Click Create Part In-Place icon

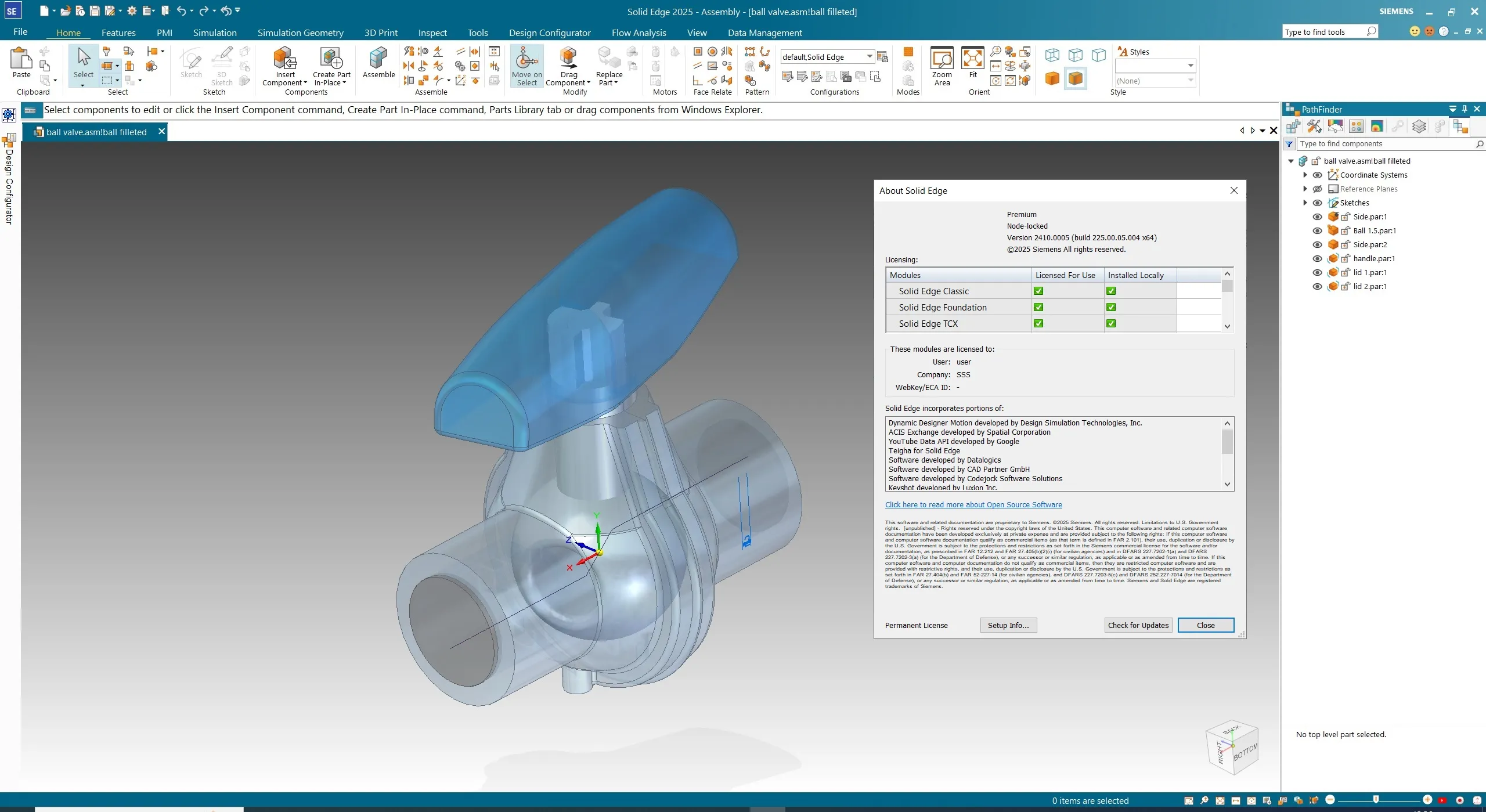331,59
